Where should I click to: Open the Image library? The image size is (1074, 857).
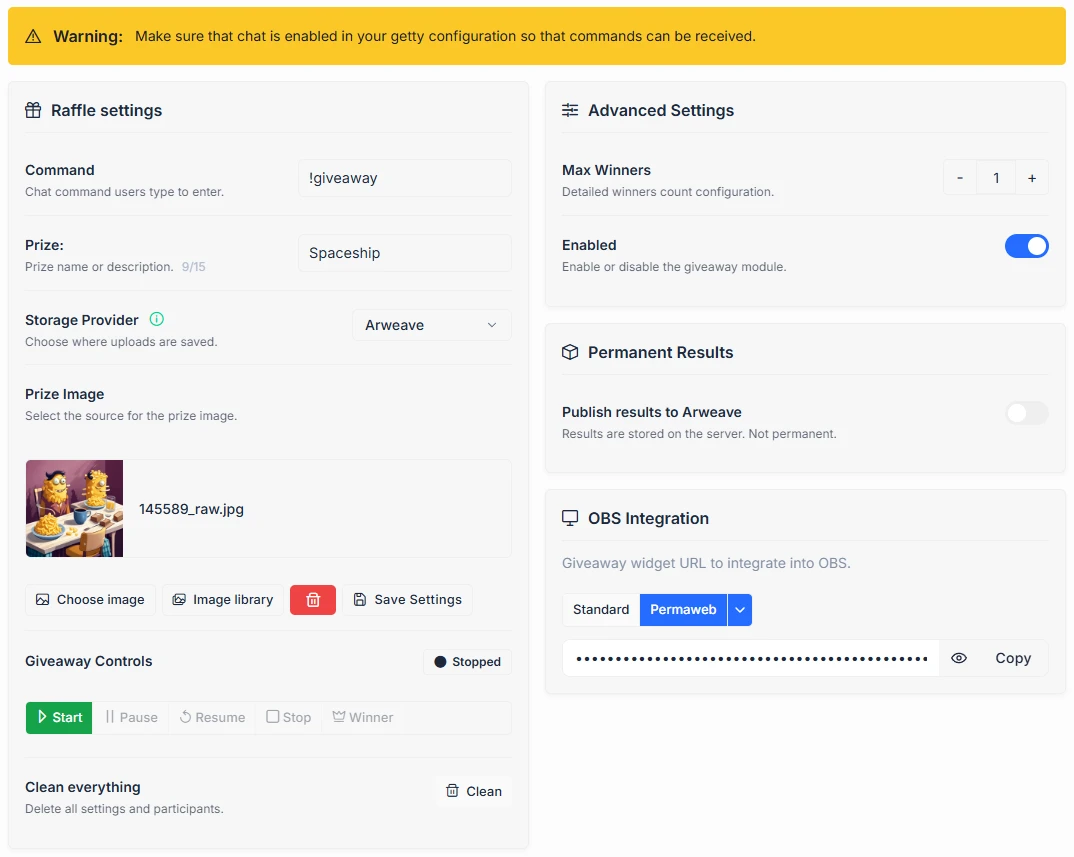point(223,599)
